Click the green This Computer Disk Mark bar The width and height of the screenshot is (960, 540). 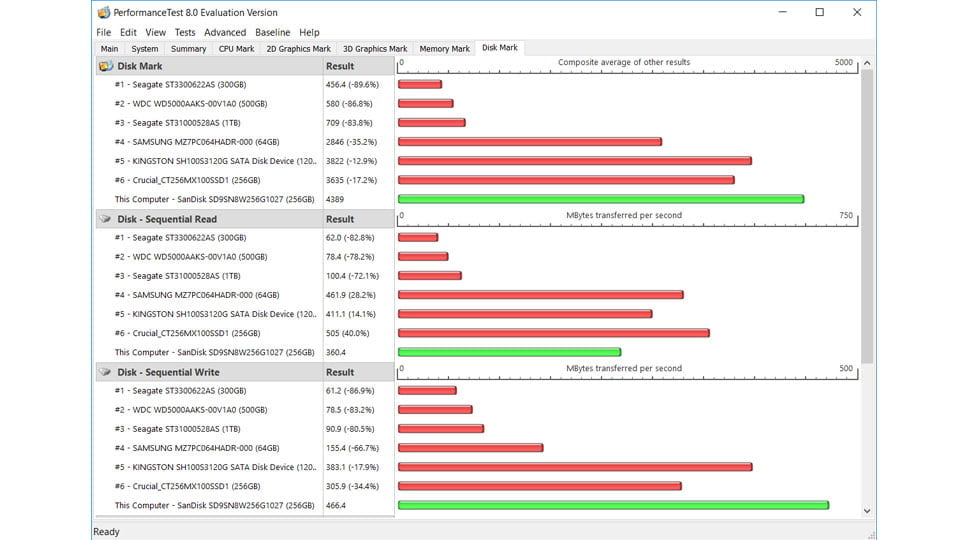600,199
